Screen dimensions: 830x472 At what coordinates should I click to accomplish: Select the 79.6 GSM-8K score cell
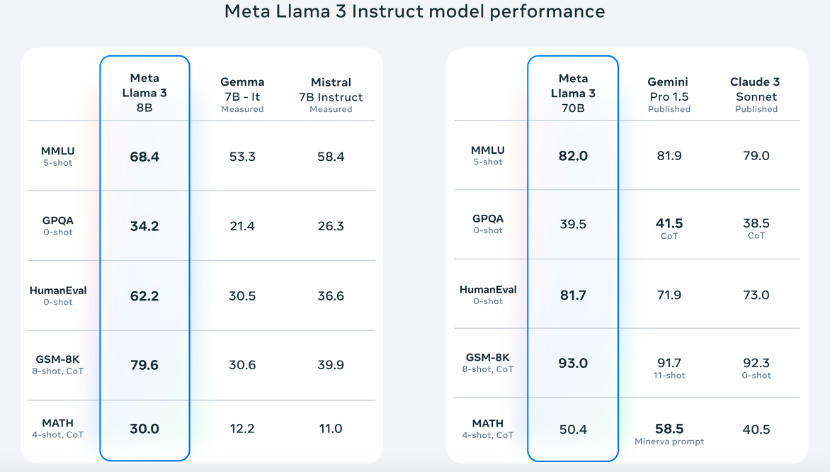(x=145, y=365)
